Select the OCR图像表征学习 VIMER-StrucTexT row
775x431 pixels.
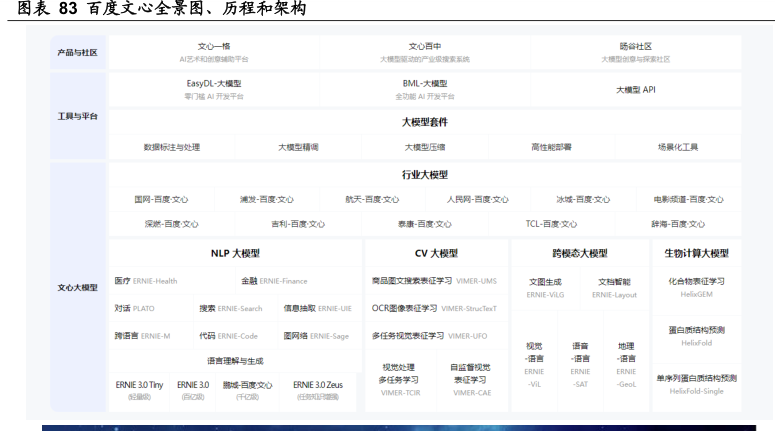436,308
